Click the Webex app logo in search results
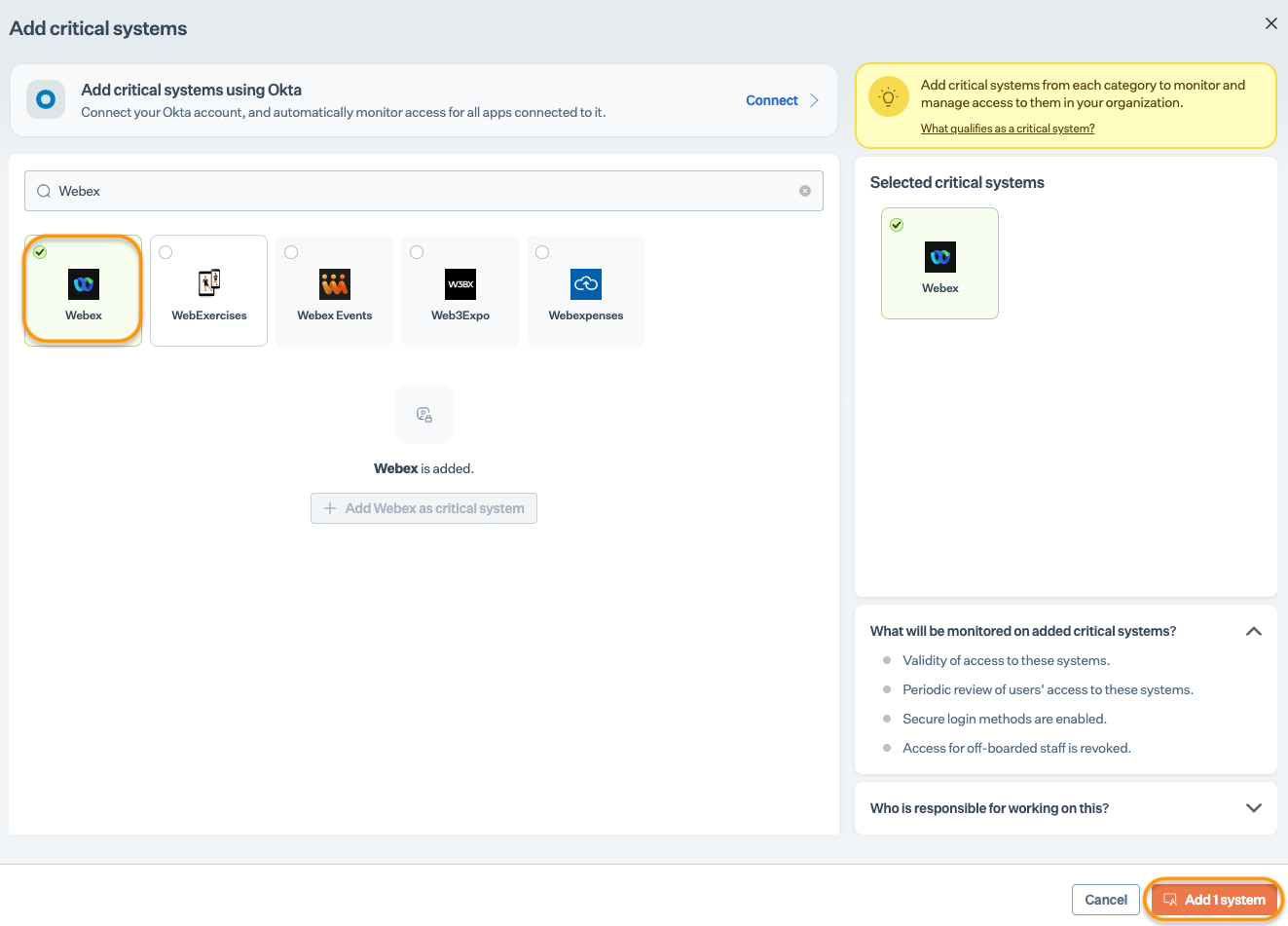 [84, 284]
